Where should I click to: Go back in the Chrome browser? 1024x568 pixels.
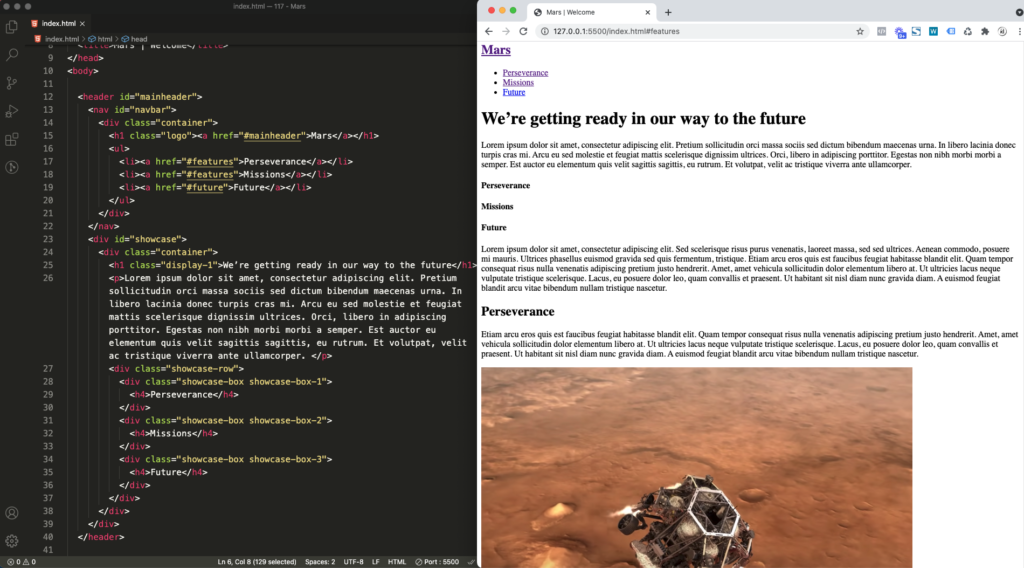coord(488,31)
